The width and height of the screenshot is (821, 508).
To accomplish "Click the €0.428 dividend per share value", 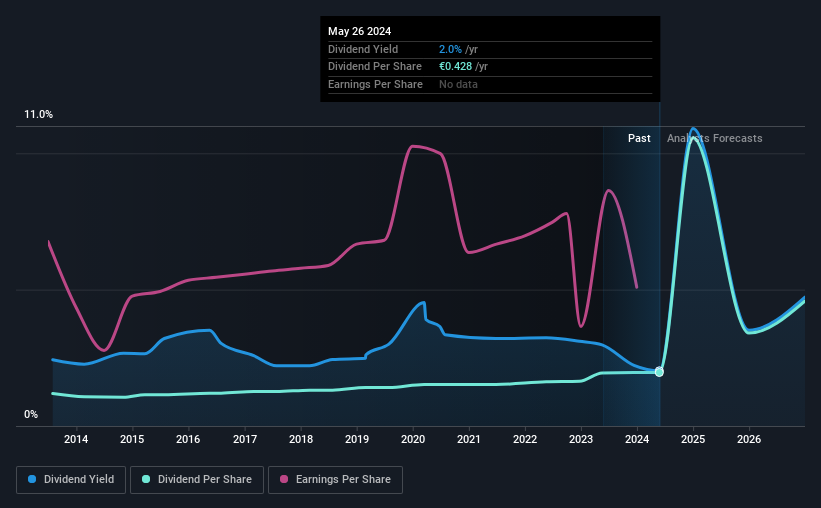I will click(456, 67).
